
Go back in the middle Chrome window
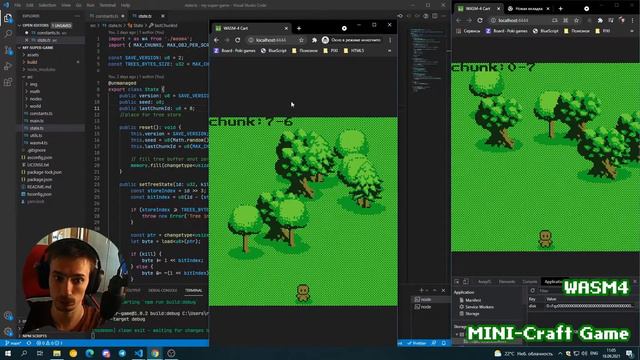tap(216, 40)
